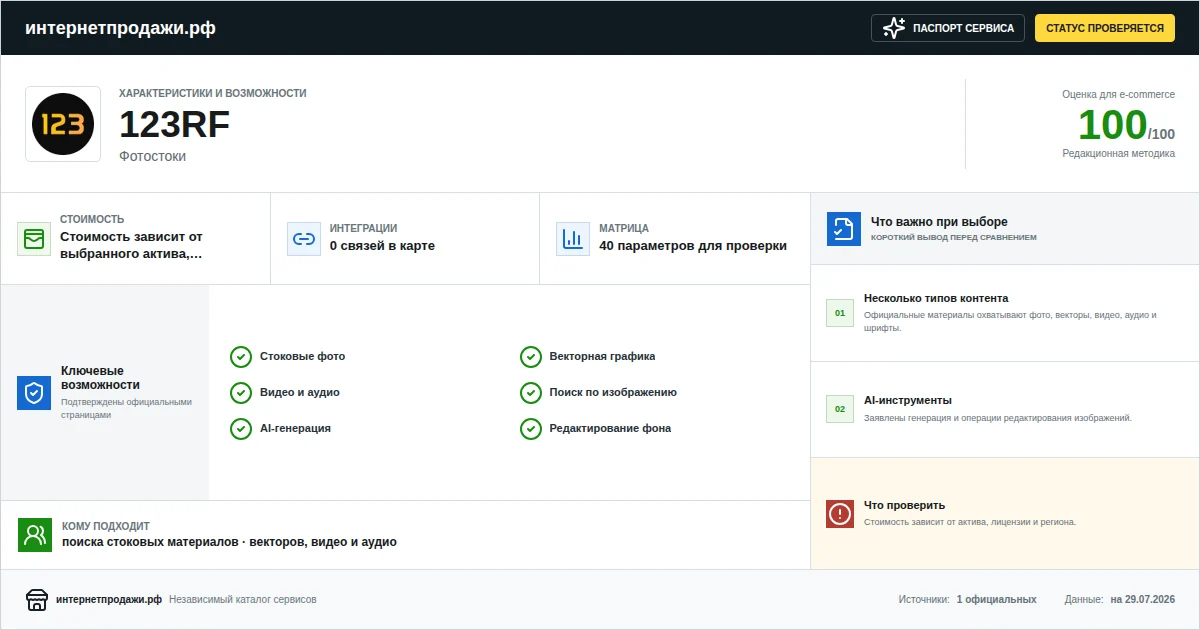The height and width of the screenshot is (630, 1200).
Task: Click the checkmark icon beside AI-генерация
Action: click(241, 429)
